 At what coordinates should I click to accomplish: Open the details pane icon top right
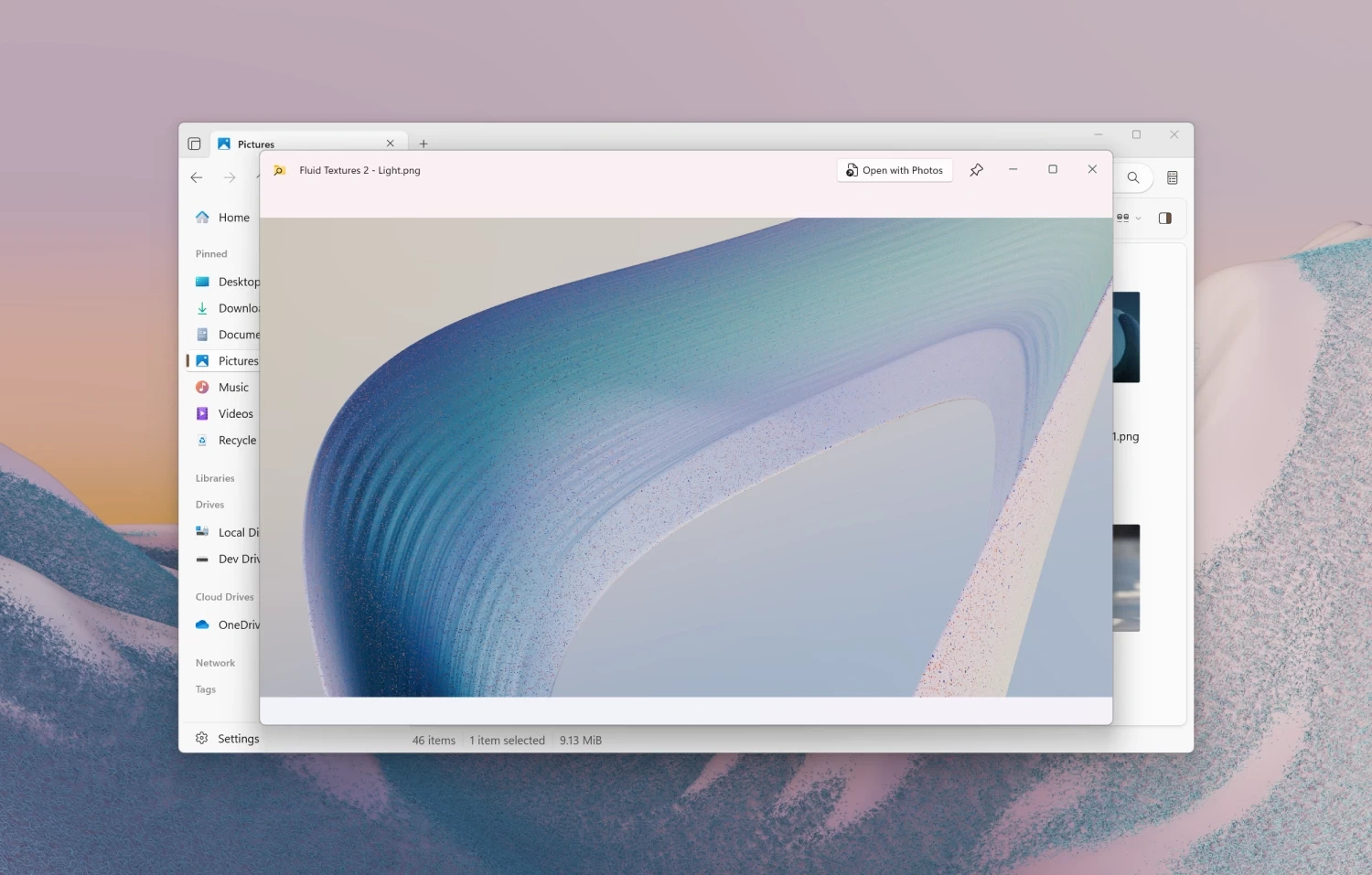point(1173,177)
